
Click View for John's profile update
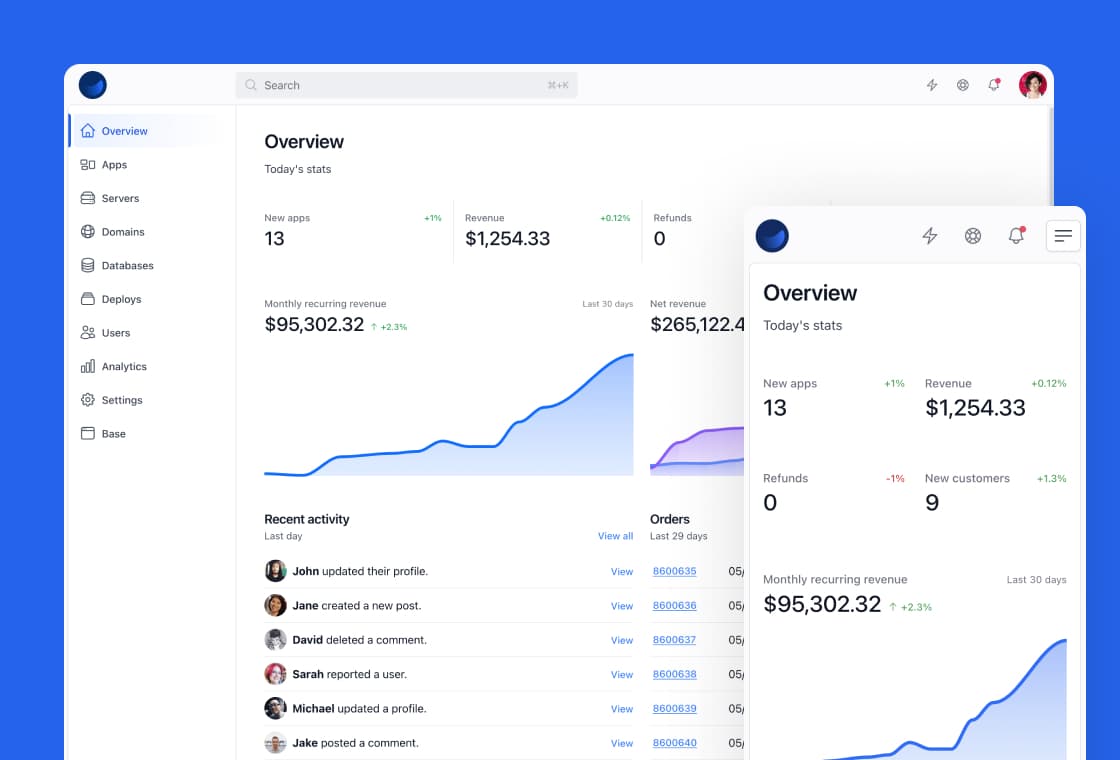coord(621,571)
